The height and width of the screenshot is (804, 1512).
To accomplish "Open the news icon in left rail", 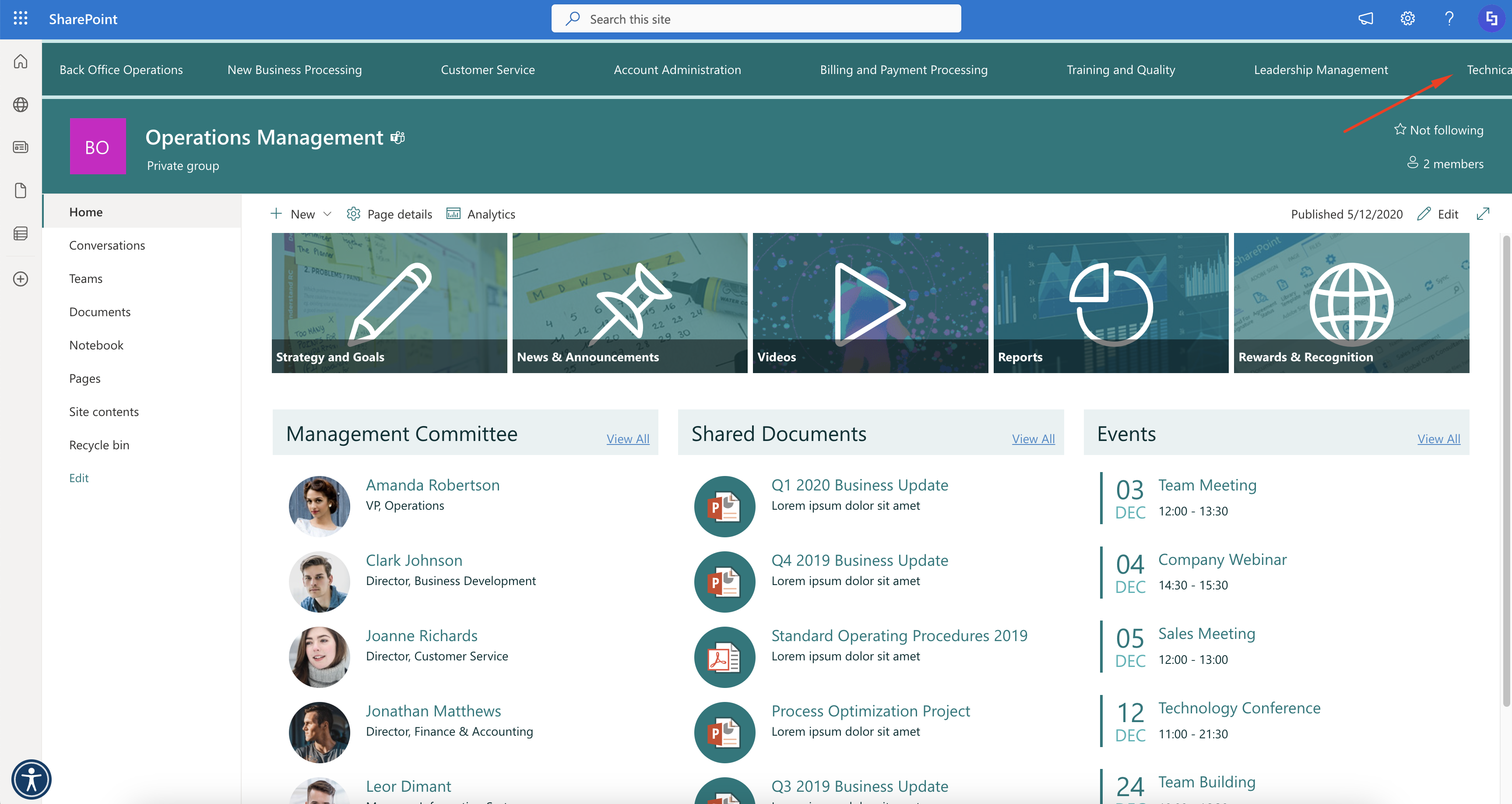I will [x=21, y=147].
